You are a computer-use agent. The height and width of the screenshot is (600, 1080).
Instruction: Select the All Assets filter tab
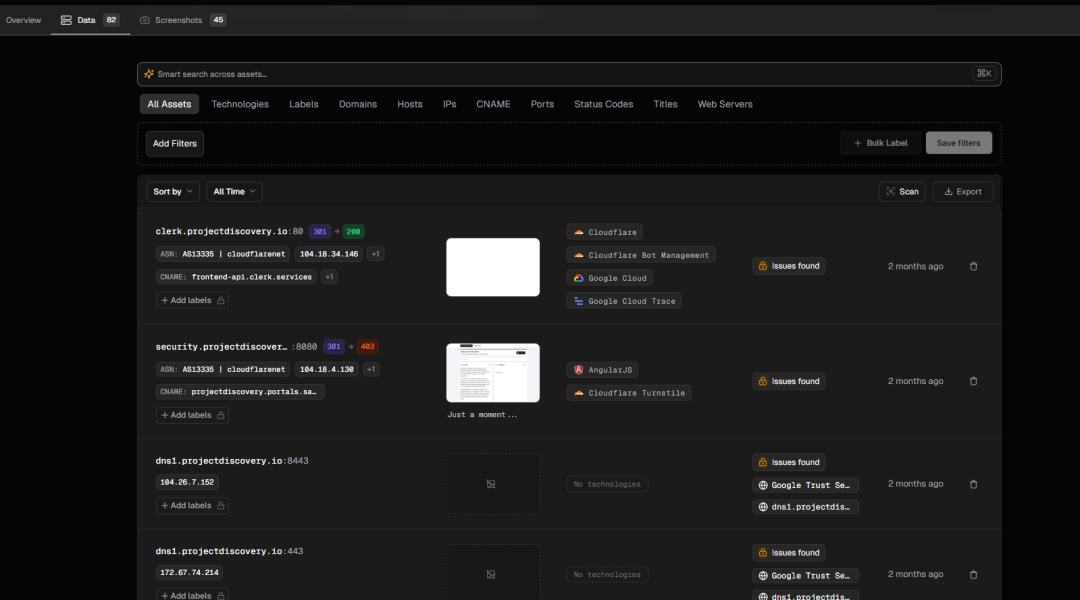[x=169, y=104]
